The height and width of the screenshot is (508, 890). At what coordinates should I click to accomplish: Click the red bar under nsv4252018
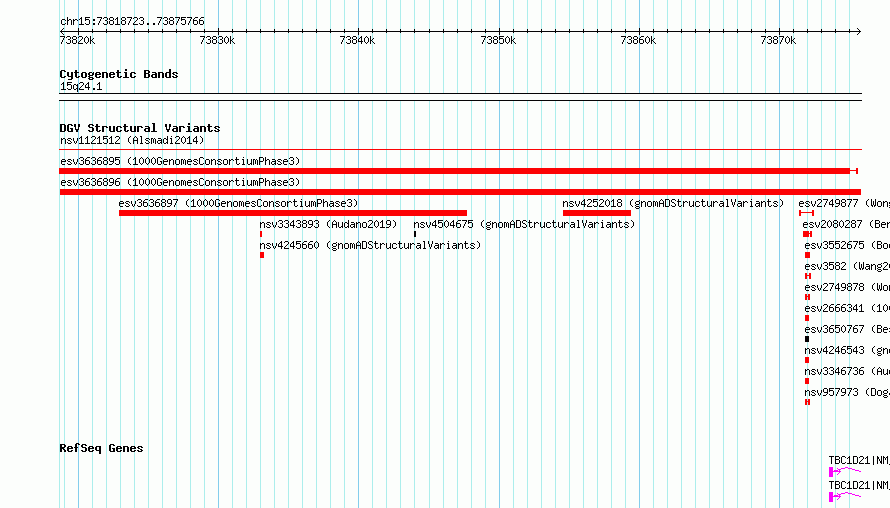click(597, 213)
